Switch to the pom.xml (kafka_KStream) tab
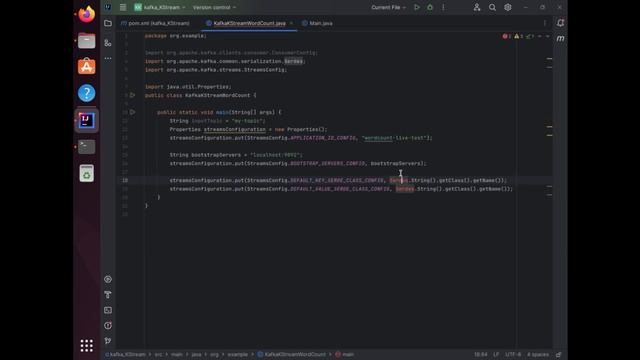Image resolution: width=640 pixels, height=360 pixels. coord(156,23)
